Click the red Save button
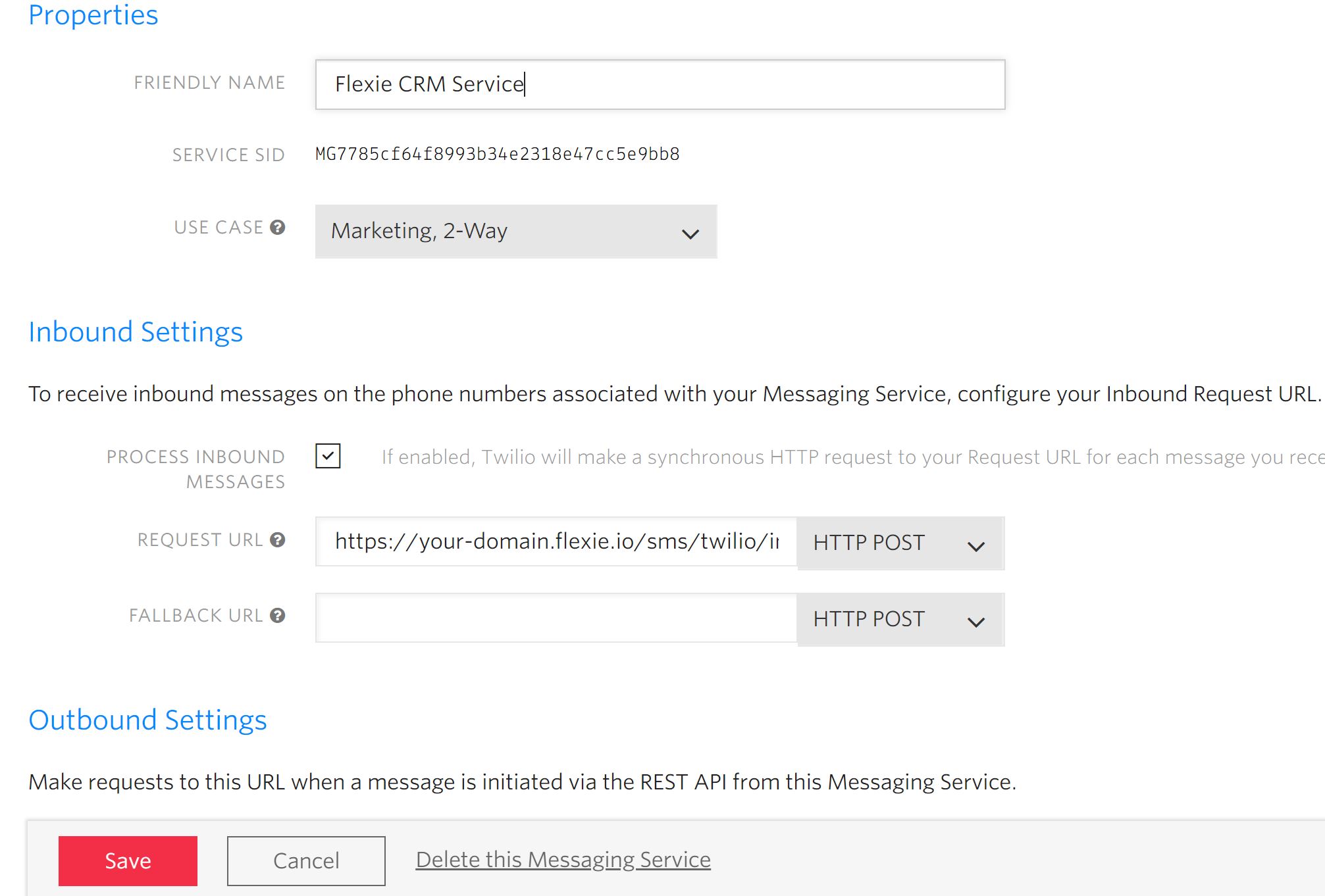Viewport: 1325px width, 896px height. click(x=128, y=861)
